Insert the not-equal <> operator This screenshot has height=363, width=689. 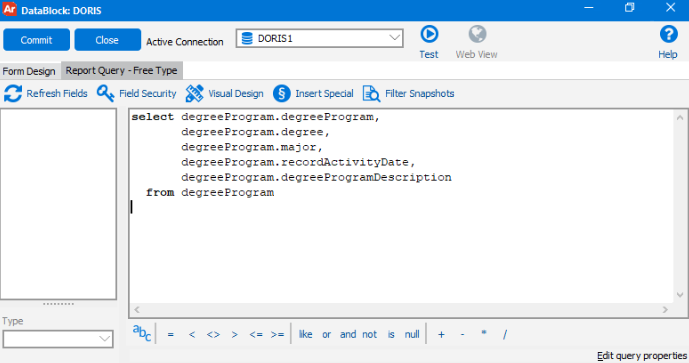pyautogui.click(x=213, y=335)
